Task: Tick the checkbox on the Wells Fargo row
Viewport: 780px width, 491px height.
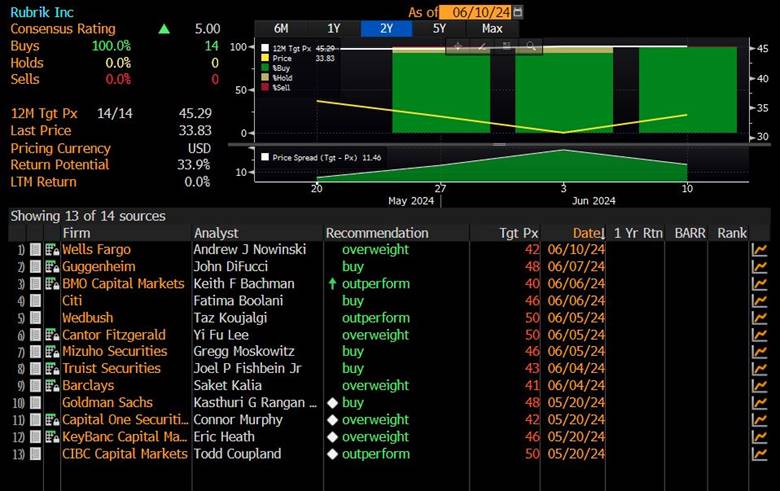Action: [35, 250]
